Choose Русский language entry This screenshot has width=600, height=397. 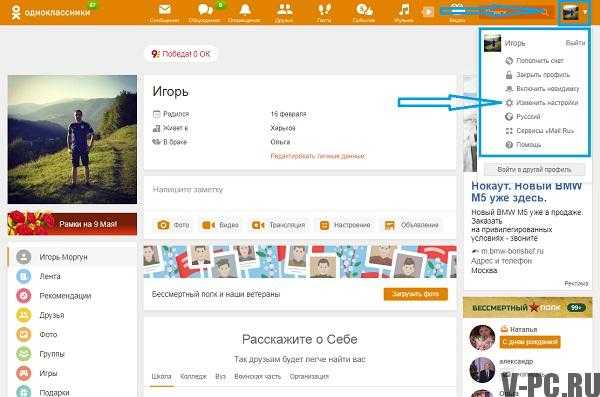[528, 116]
